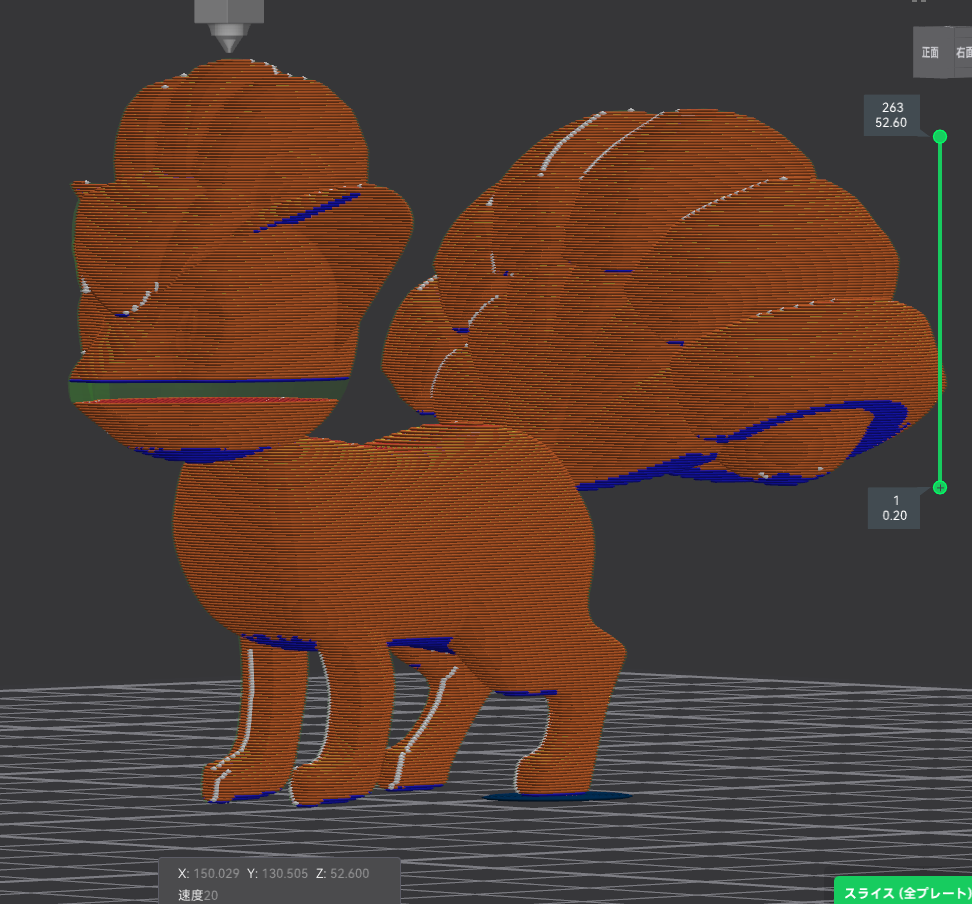972x904 pixels.
Task: Click the green vertical layer slider track
Action: pos(940,312)
